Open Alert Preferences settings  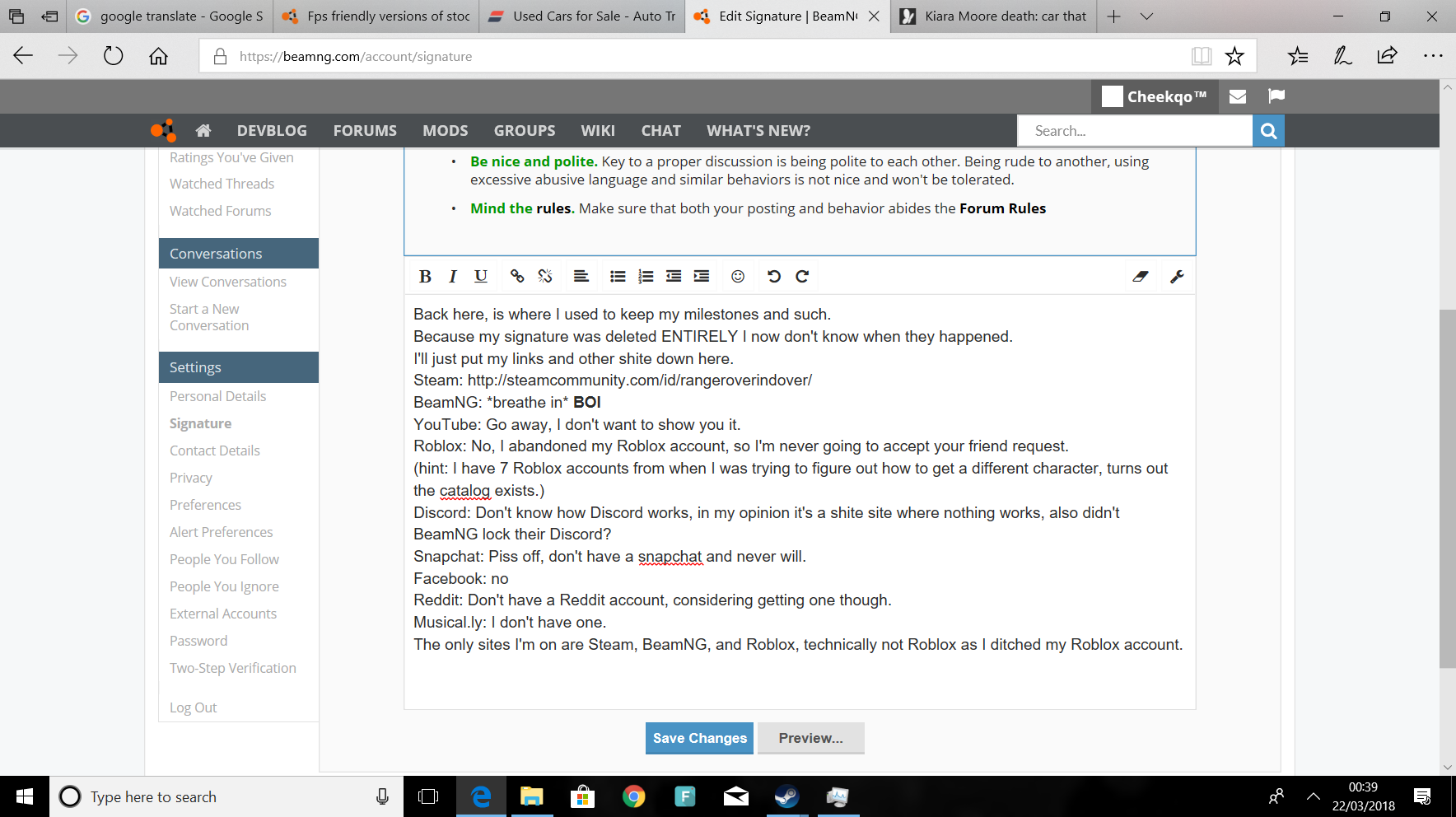click(222, 532)
